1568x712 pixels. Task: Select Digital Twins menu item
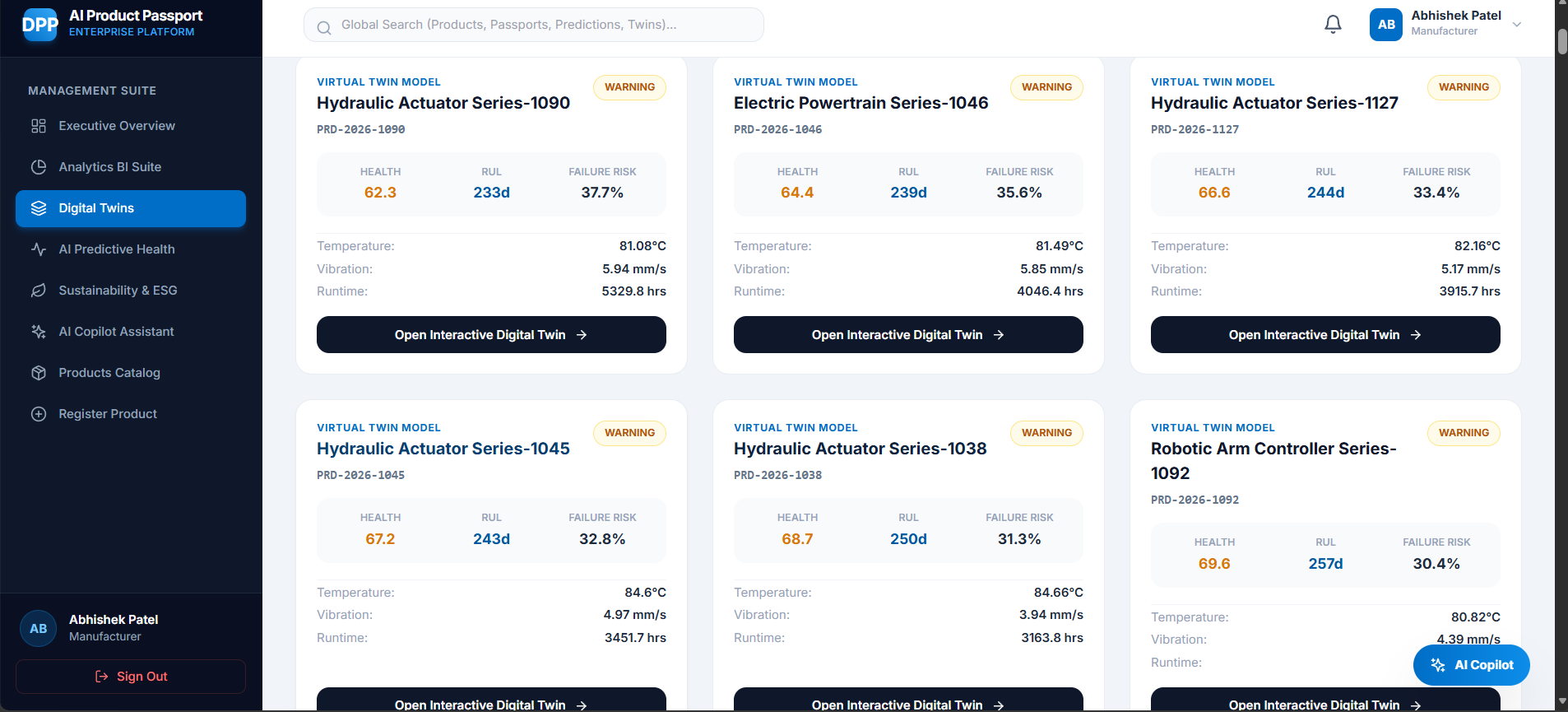[x=131, y=208]
